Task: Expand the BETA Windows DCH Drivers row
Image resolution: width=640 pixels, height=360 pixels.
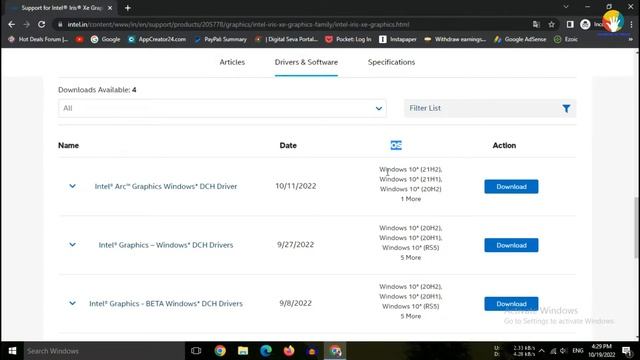Action: (72, 303)
